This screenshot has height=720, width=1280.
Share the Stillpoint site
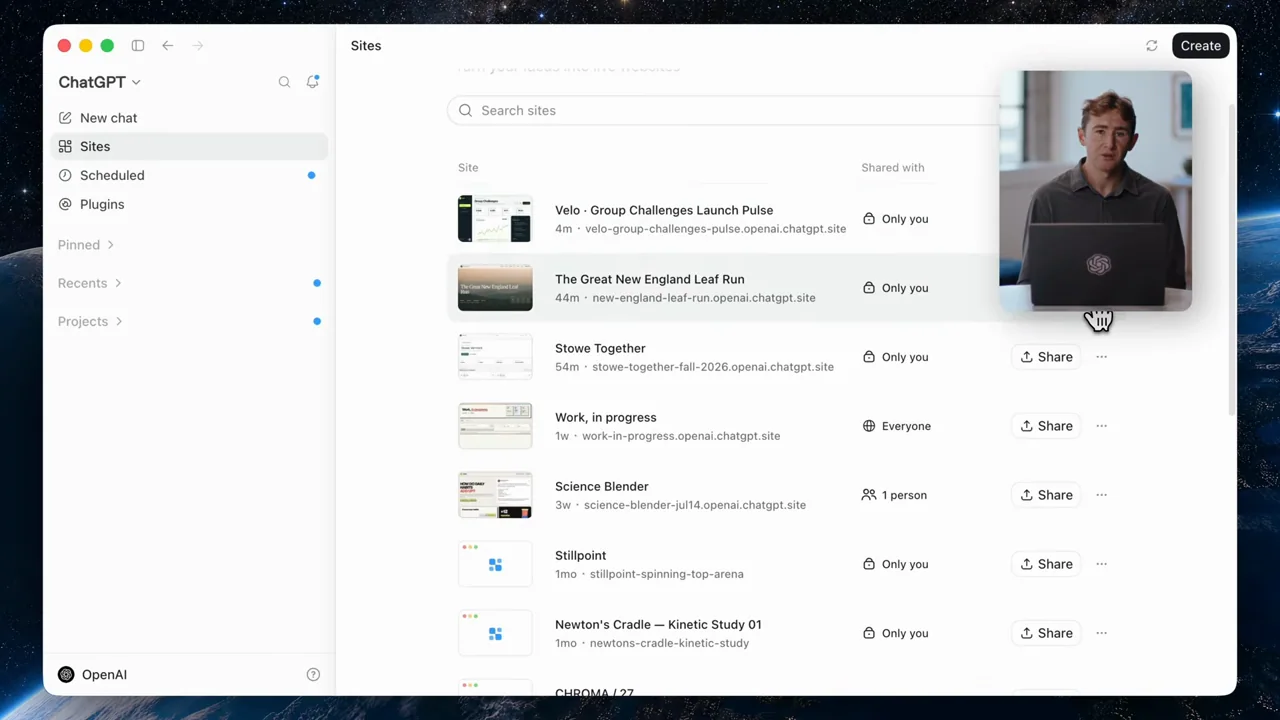pyautogui.click(x=1046, y=564)
